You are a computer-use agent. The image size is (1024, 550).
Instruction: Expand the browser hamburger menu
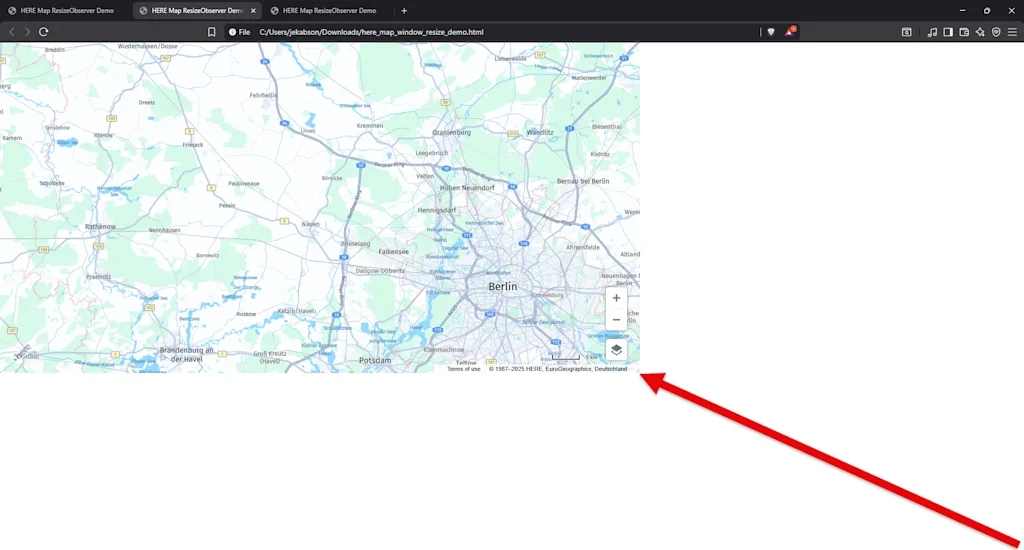click(x=1012, y=32)
